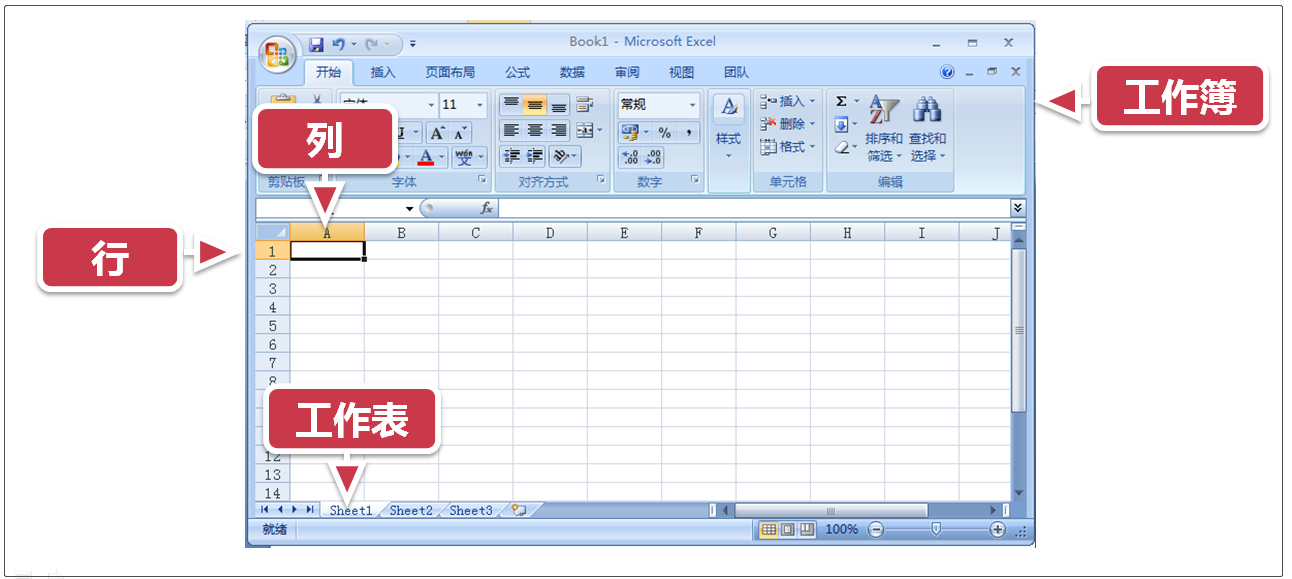1292x579 pixels.
Task: Open the Sheet3 worksheet tab
Action: tap(471, 510)
